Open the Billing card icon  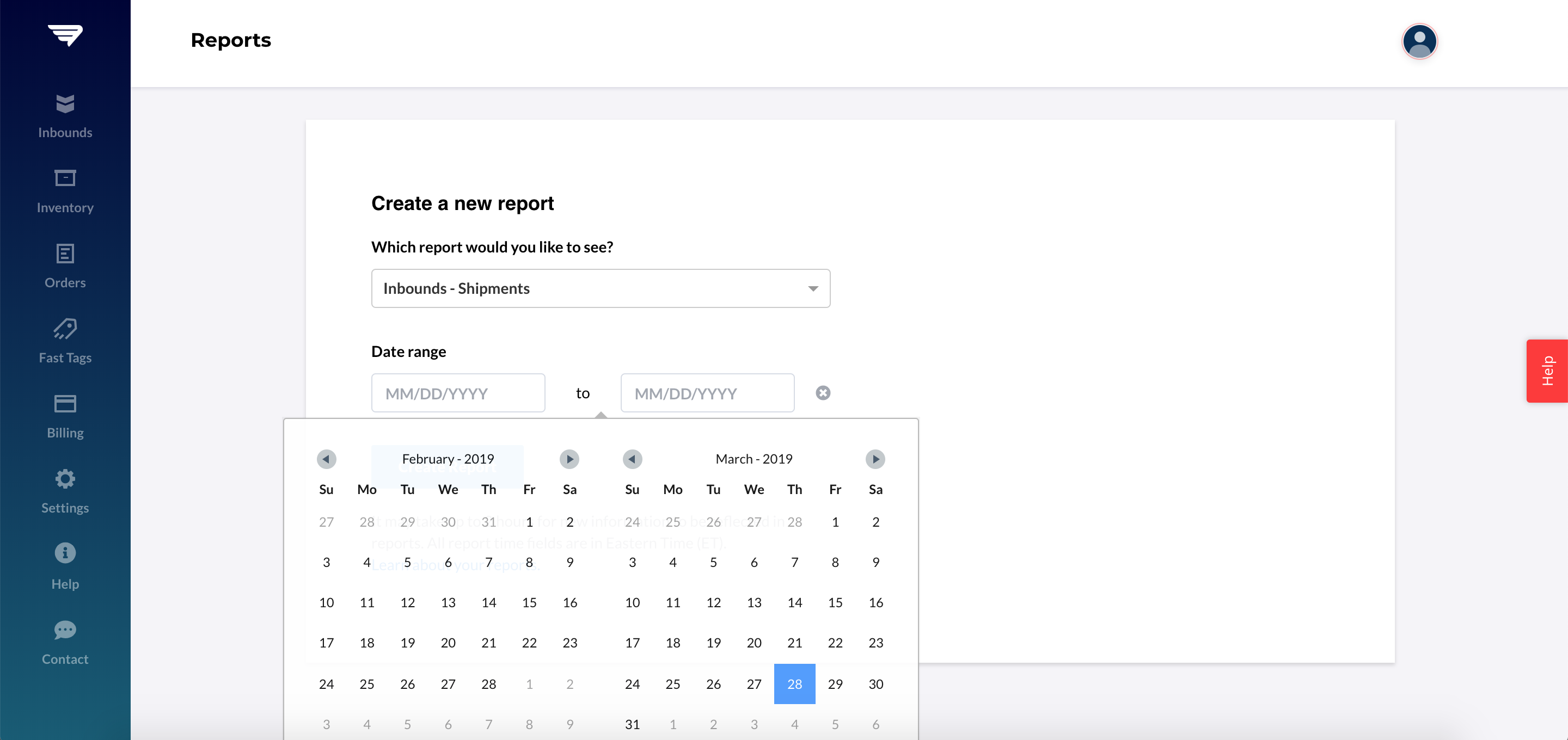pos(65,404)
